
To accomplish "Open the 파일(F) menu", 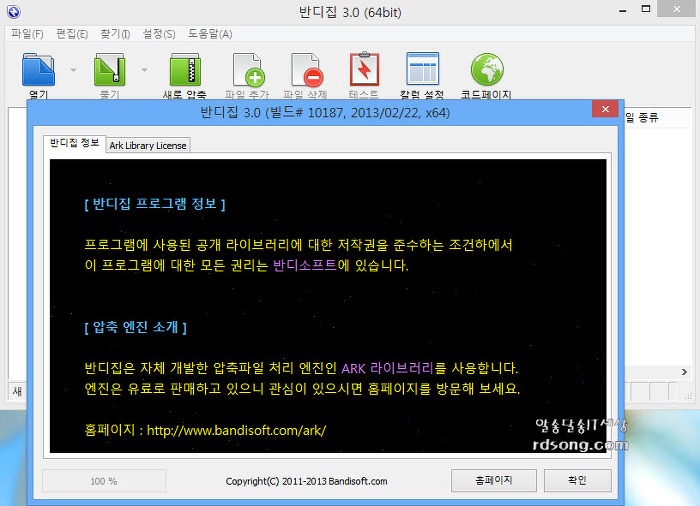I will coord(27,34).
